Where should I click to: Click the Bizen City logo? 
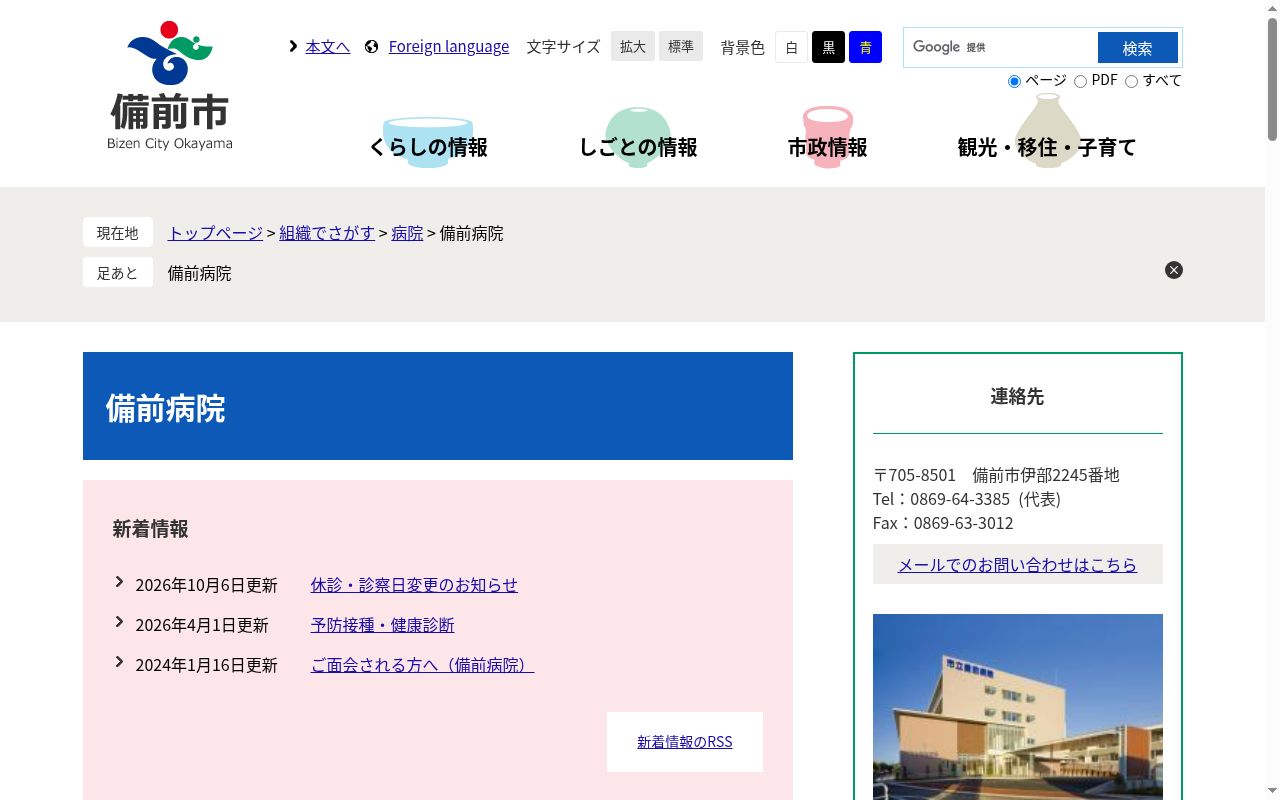point(170,86)
